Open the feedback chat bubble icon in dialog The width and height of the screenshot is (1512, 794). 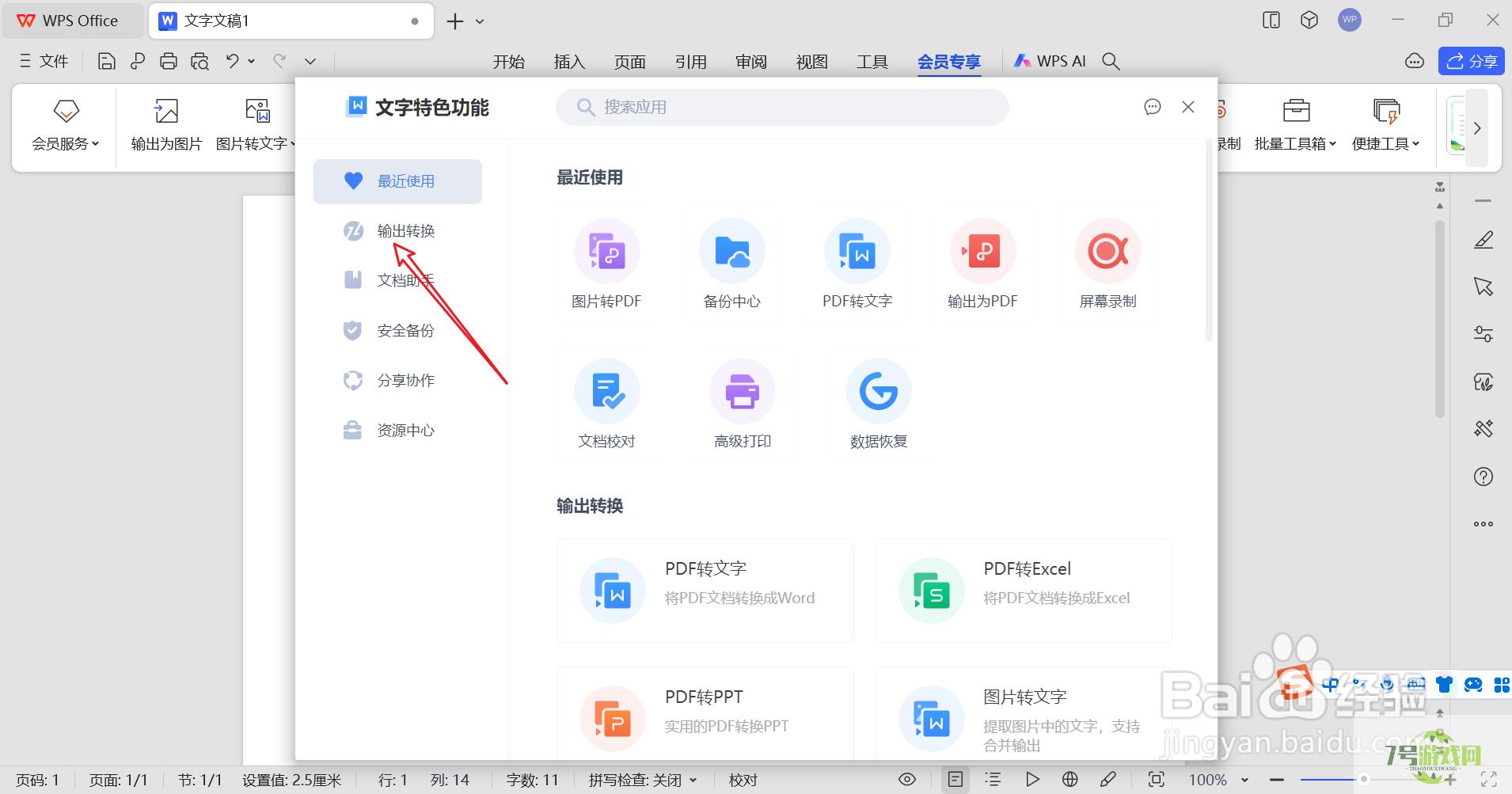(1153, 107)
